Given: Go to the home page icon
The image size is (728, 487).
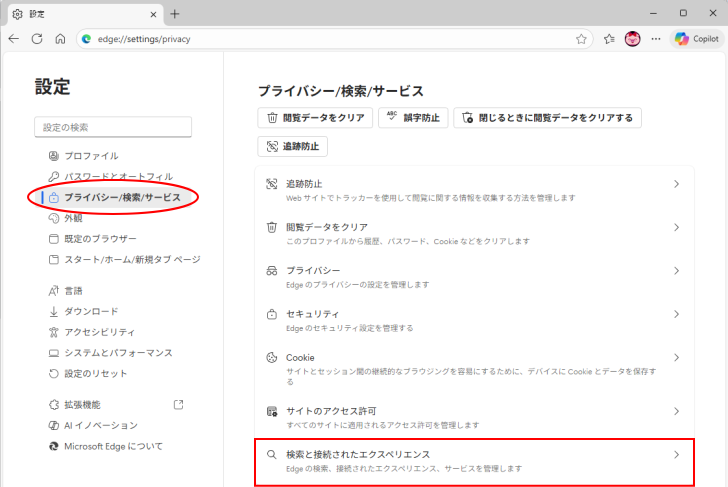Looking at the screenshot, I should point(60,39).
